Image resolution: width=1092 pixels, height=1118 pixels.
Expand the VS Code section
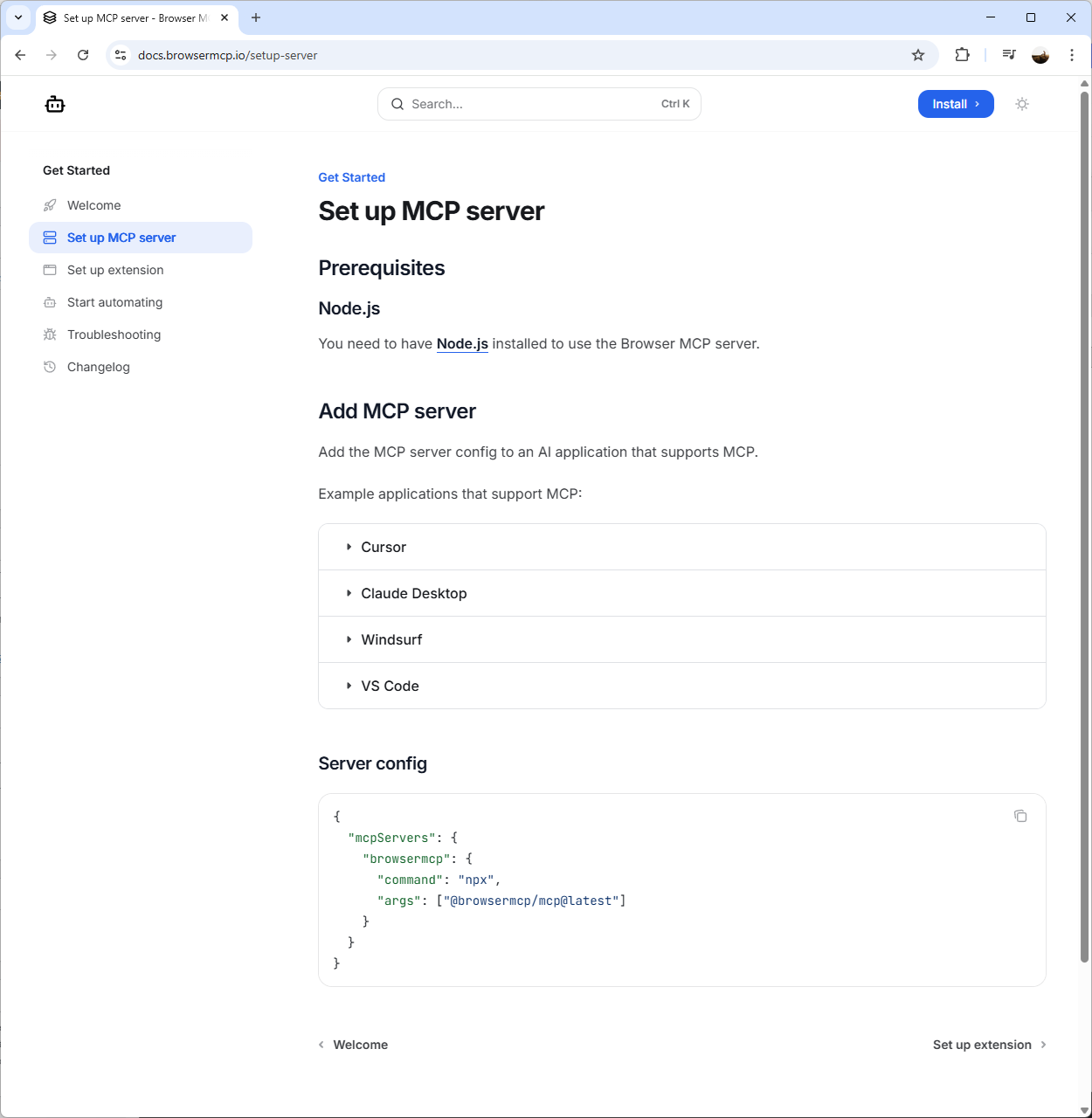(x=390, y=687)
